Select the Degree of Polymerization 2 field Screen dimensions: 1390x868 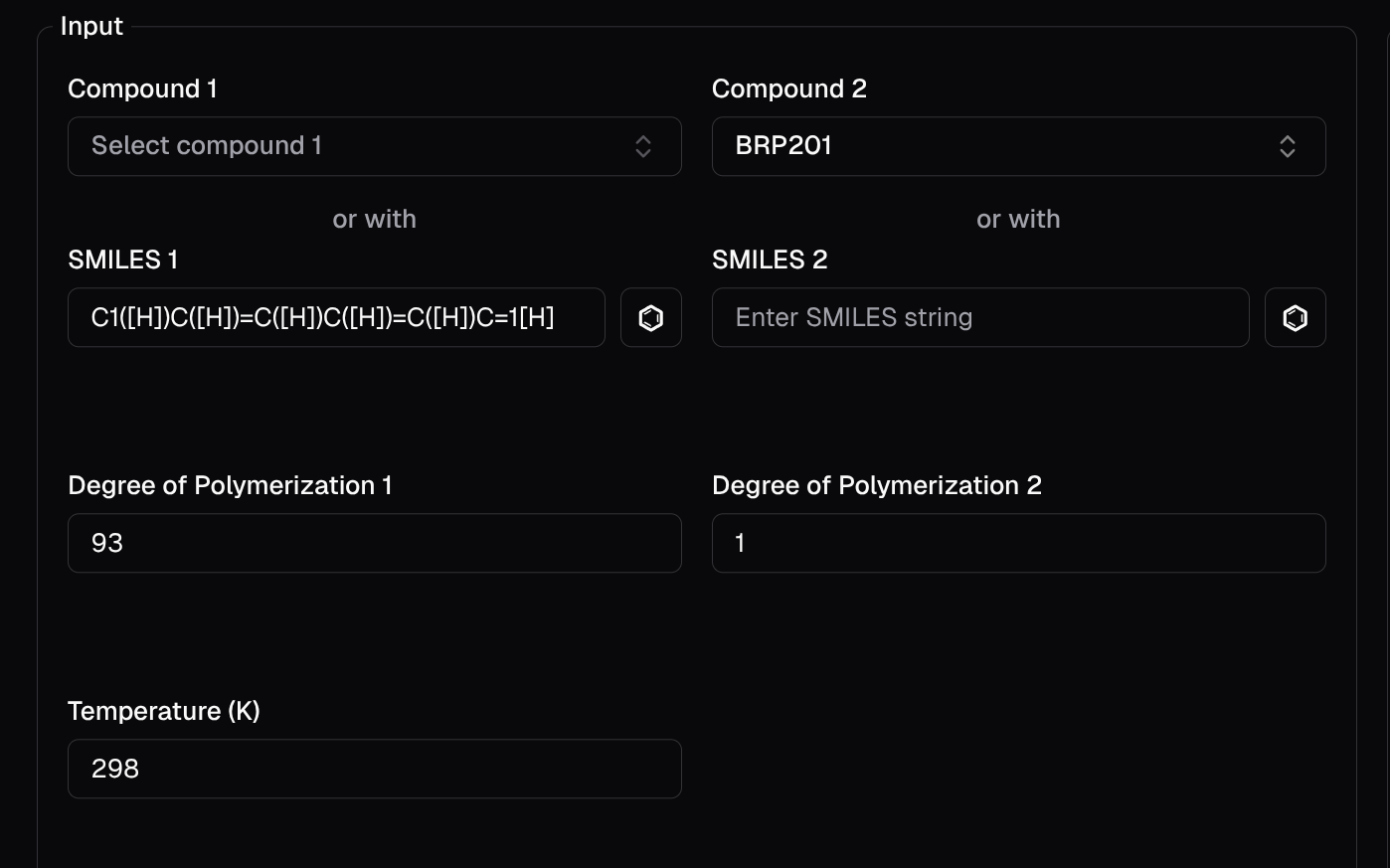click(1018, 543)
